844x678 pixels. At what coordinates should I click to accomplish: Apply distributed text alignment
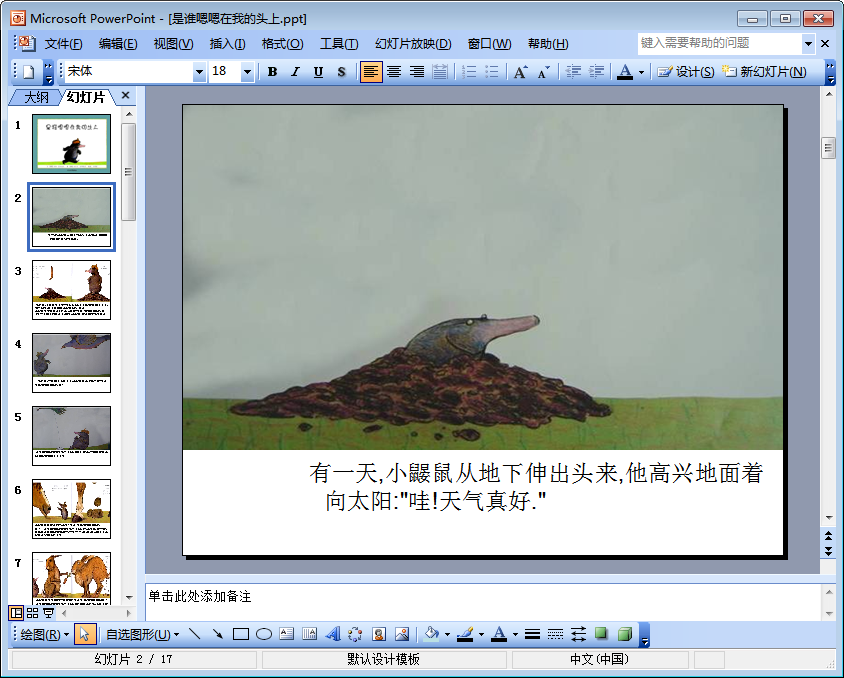(440, 72)
